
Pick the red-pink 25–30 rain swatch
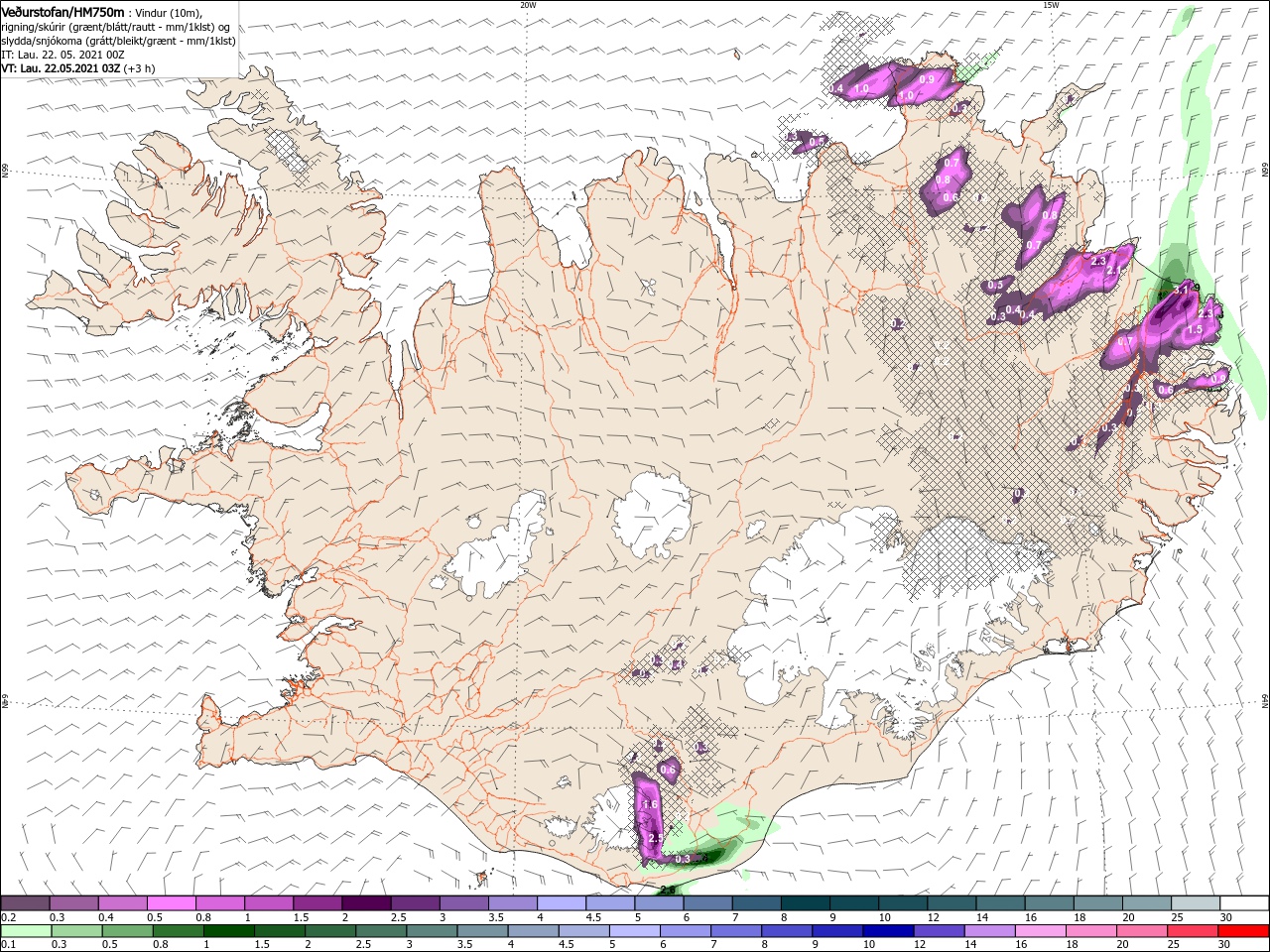[x=1191, y=931]
